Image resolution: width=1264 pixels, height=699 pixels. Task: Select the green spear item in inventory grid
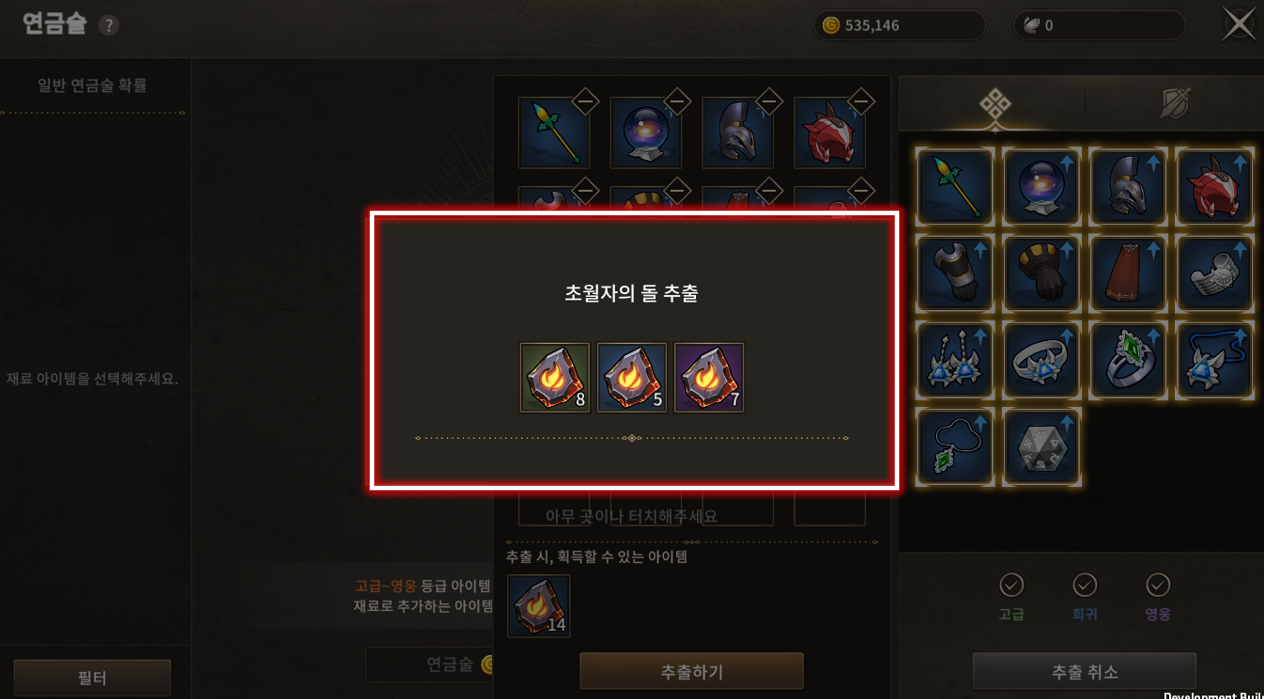coord(955,186)
